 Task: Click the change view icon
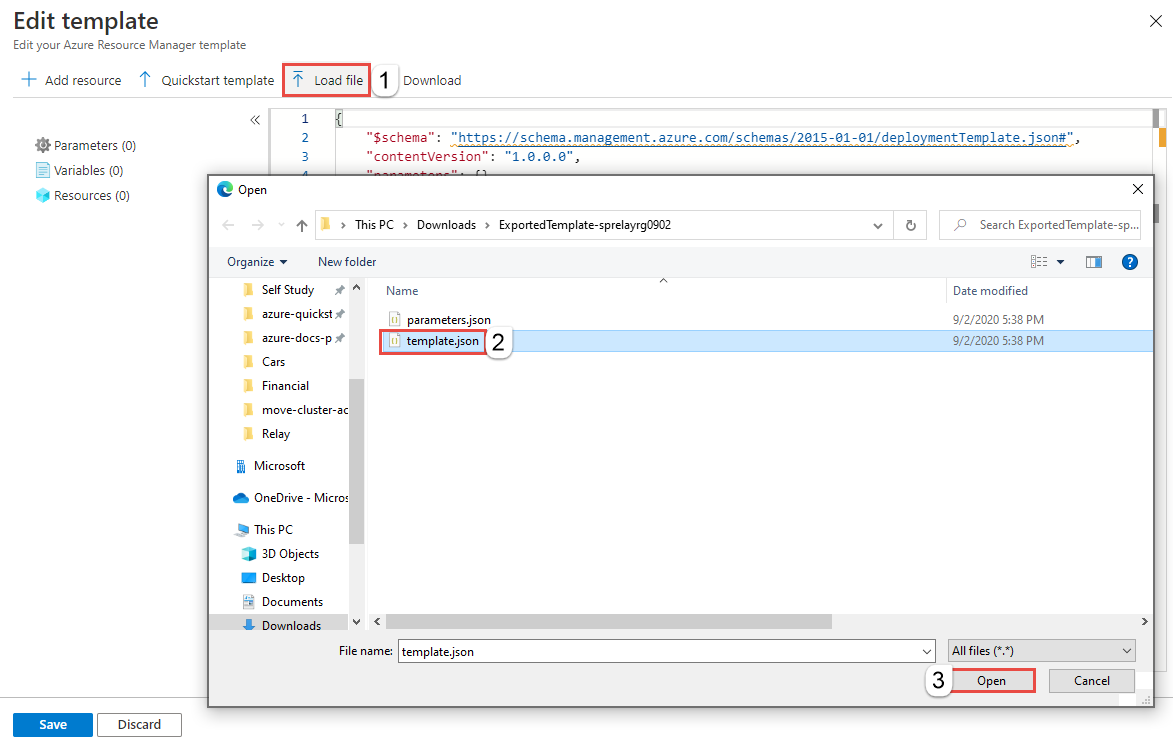[1038, 262]
